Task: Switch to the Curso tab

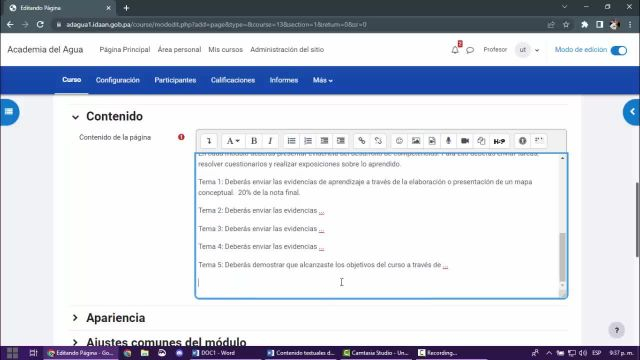Action: tap(71, 80)
